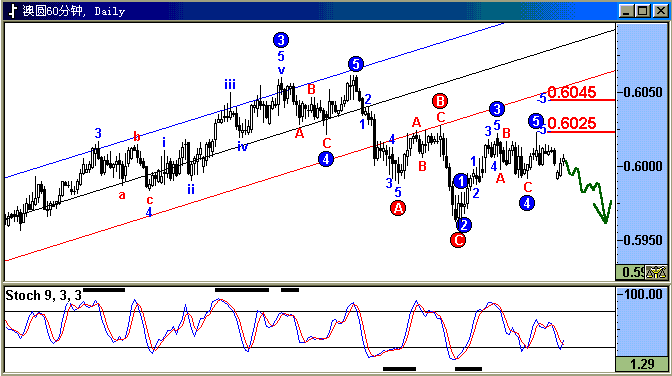Click the blue ii wave label
Viewport: 672px width, 376px height.
coord(191,189)
